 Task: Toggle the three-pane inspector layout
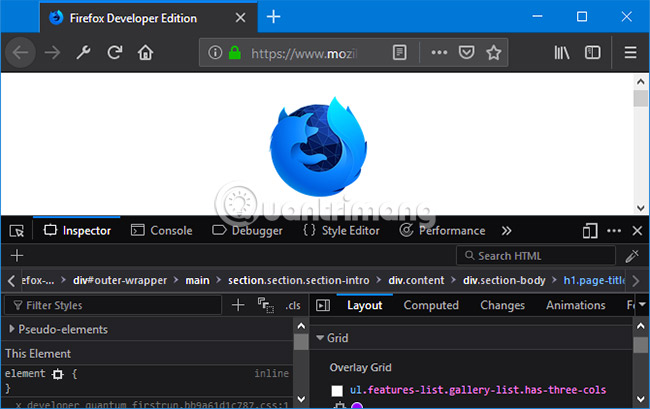coord(323,305)
